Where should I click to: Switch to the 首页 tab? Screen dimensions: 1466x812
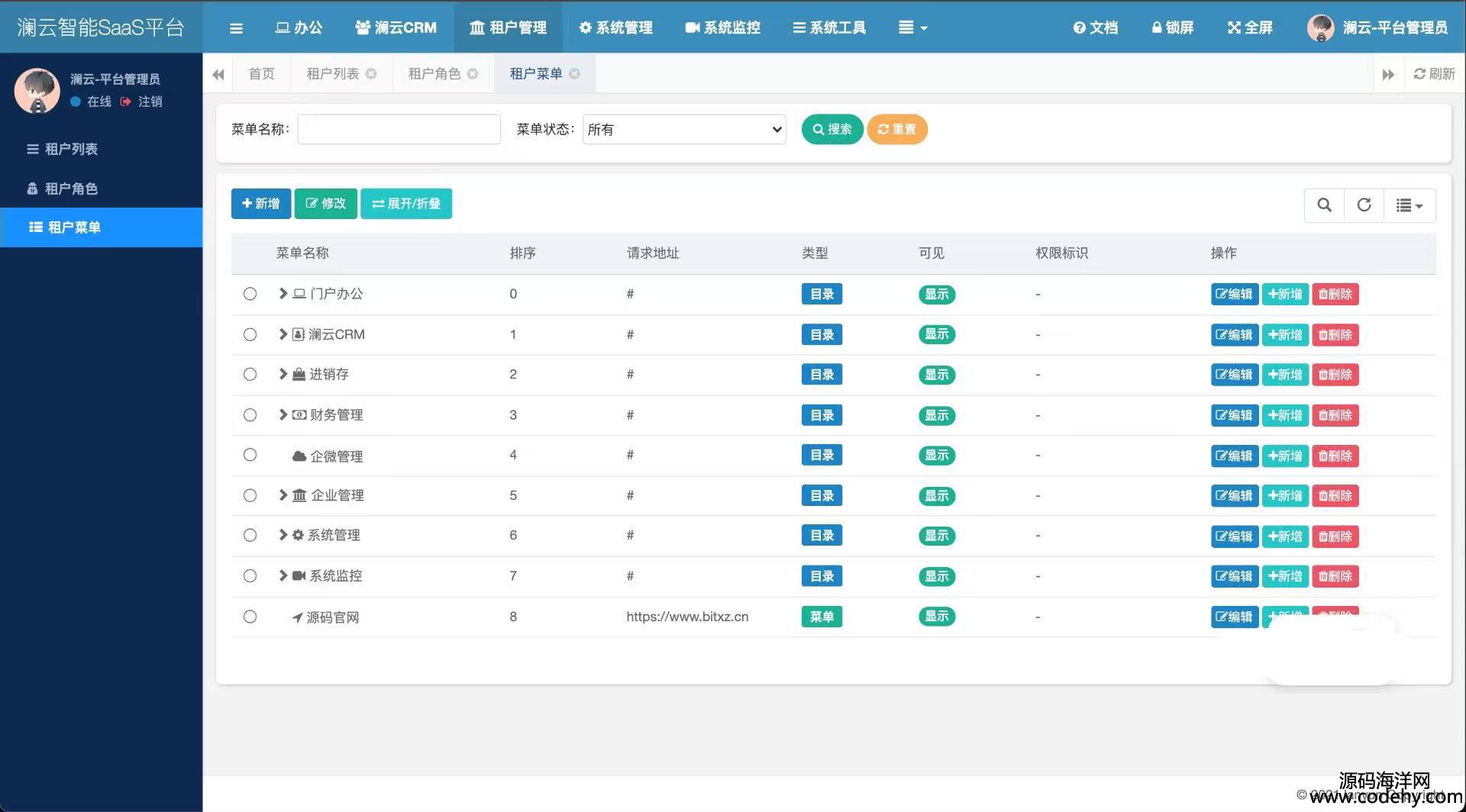click(x=261, y=74)
